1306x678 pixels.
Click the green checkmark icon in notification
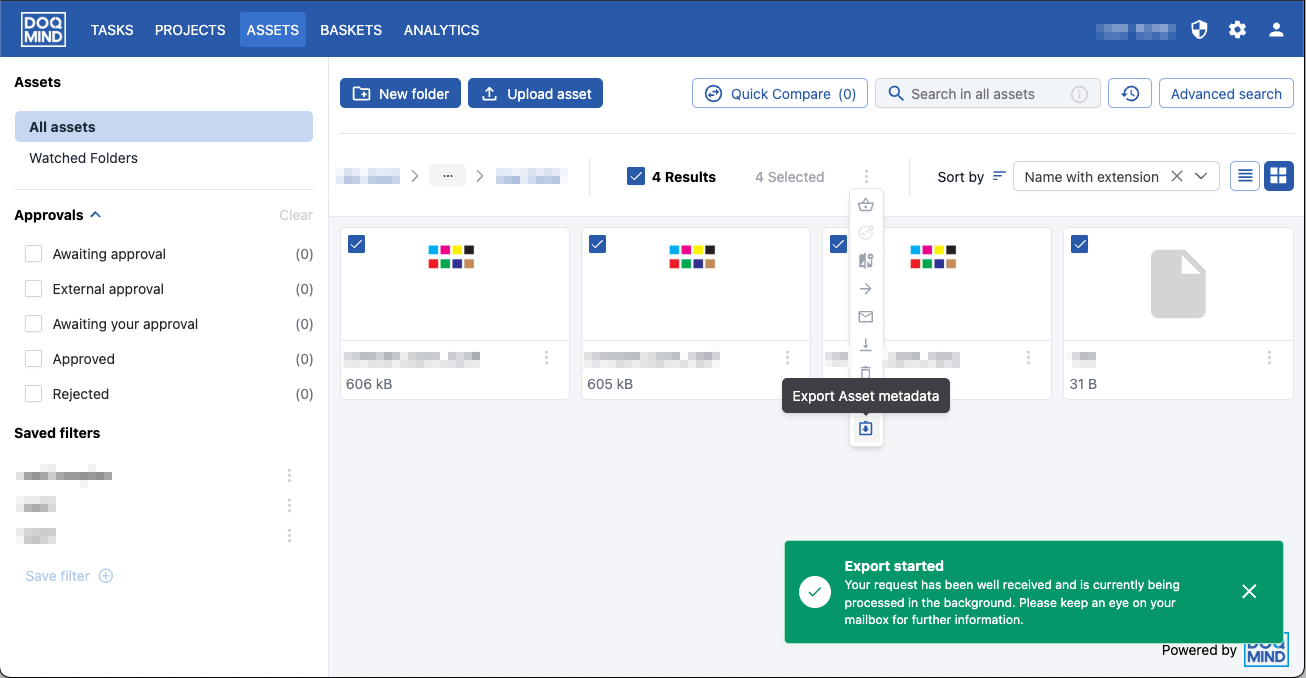click(815, 592)
